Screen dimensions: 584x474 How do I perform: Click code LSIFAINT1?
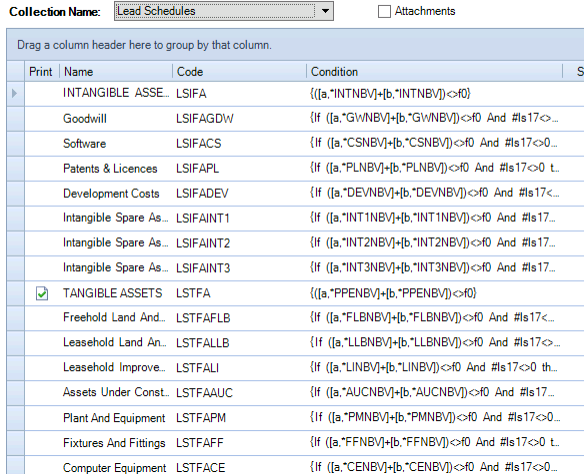click(x=203, y=218)
